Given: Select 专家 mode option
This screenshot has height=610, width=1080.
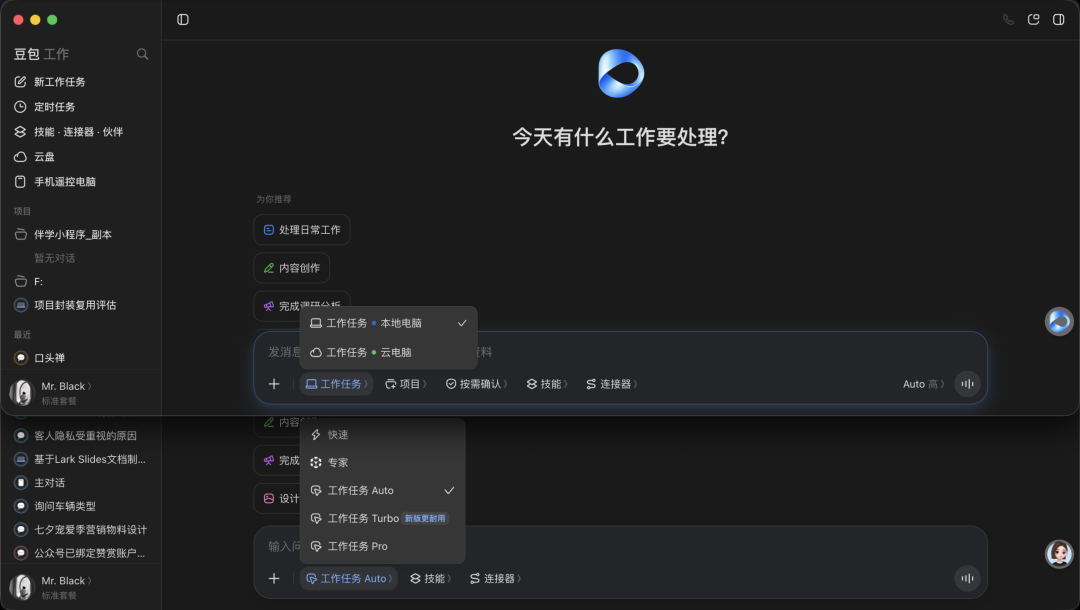Looking at the screenshot, I should pos(382,463).
